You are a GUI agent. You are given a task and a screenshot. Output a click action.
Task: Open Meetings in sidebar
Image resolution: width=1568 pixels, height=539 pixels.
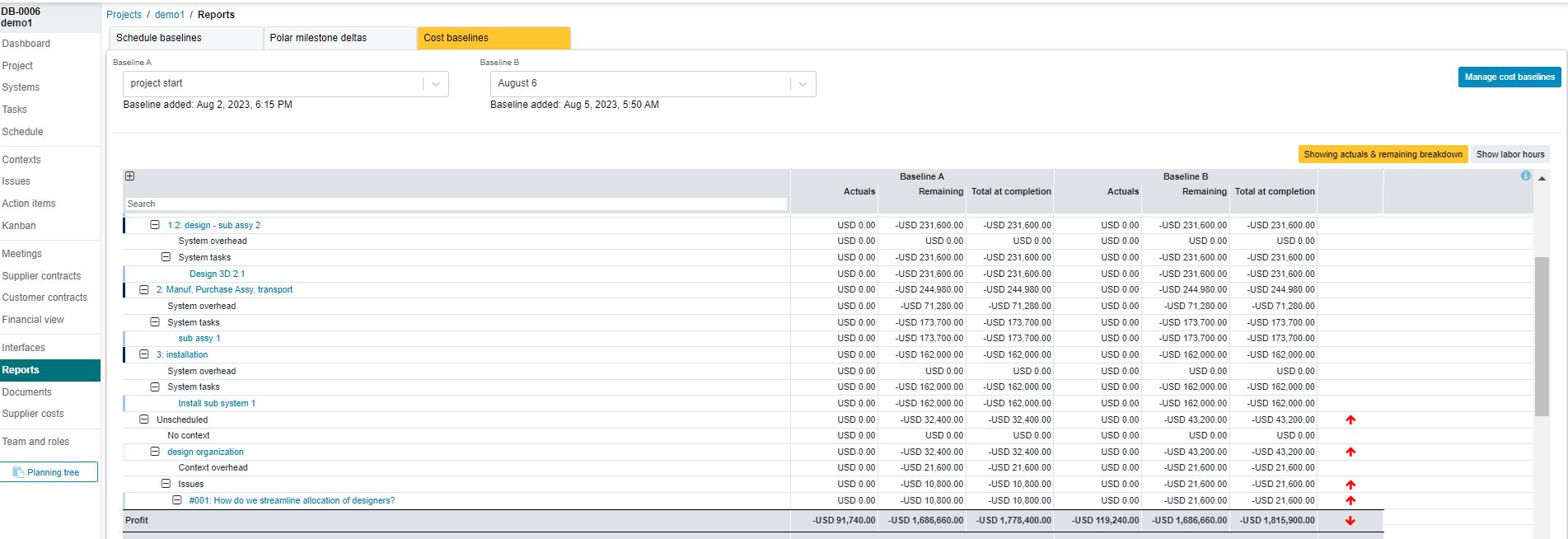tap(22, 254)
